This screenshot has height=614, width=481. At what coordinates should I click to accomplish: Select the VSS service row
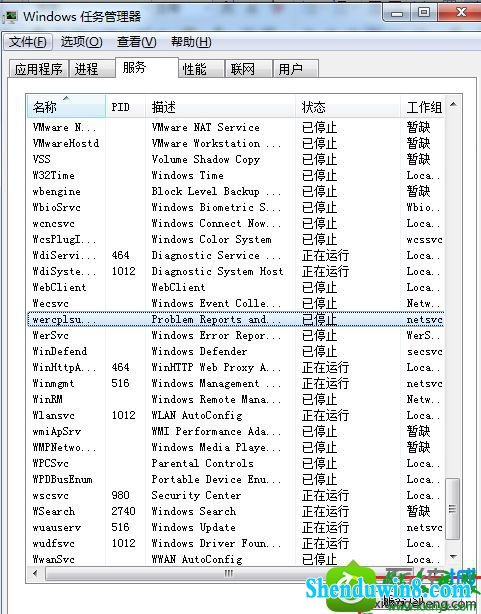[x=236, y=159]
